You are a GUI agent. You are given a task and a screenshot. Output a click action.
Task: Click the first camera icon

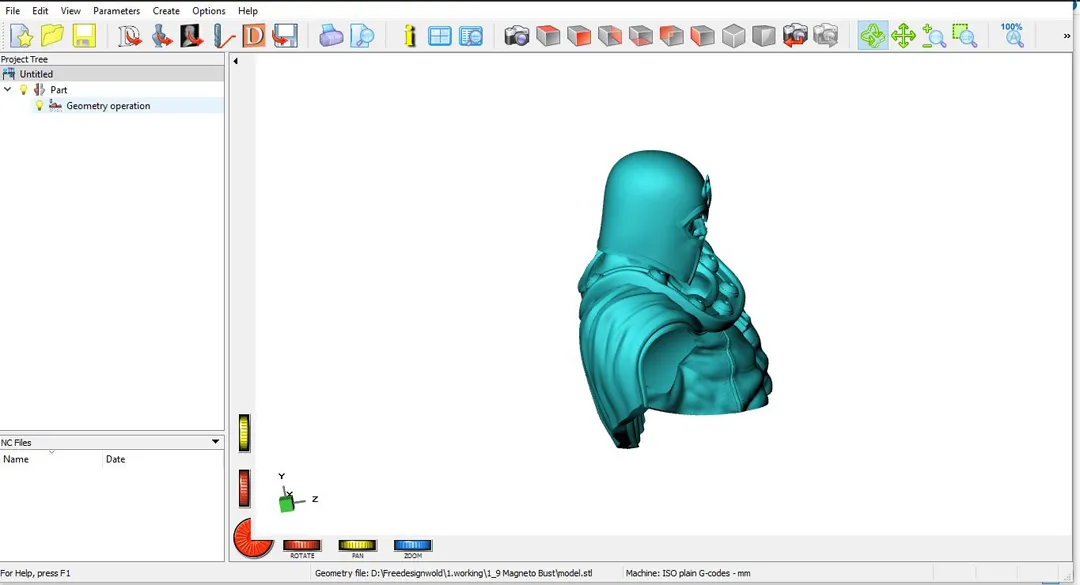click(517, 36)
